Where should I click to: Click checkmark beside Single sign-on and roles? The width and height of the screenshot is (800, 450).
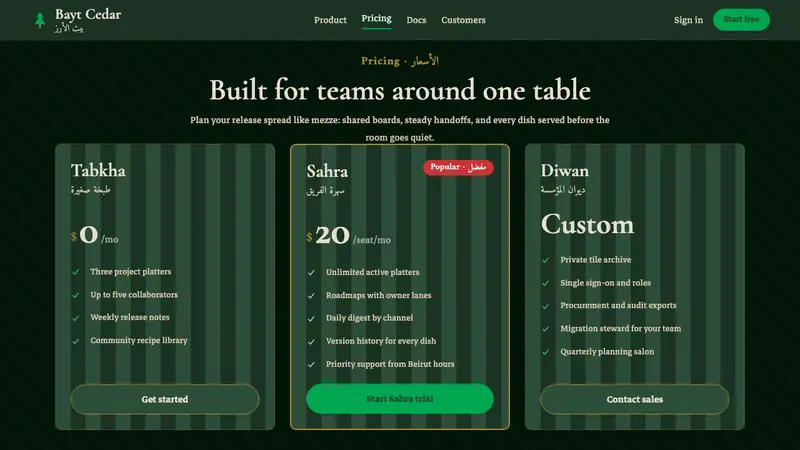[545, 283]
